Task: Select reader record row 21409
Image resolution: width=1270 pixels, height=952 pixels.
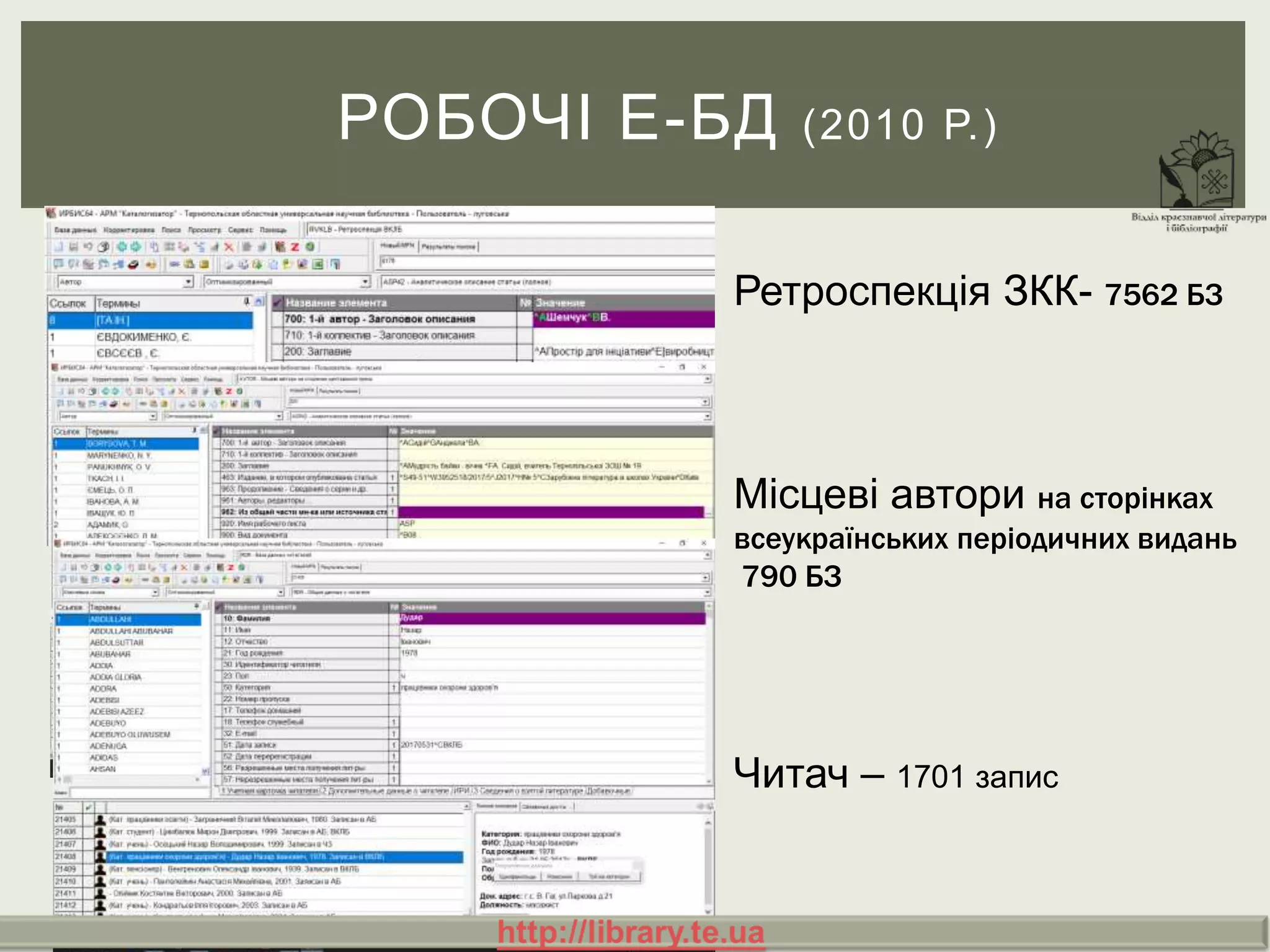Action: pyautogui.click(x=259, y=869)
